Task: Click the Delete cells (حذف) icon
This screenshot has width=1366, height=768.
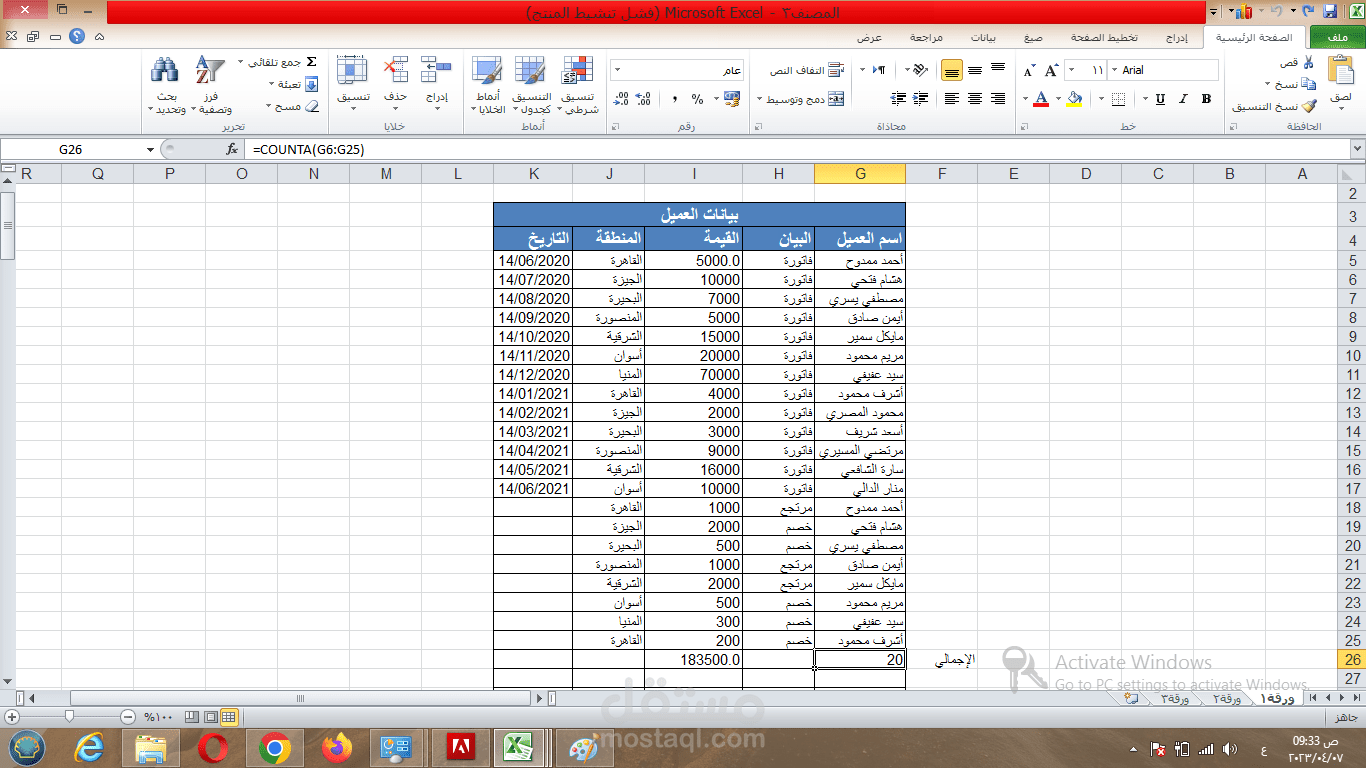Action: (396, 70)
